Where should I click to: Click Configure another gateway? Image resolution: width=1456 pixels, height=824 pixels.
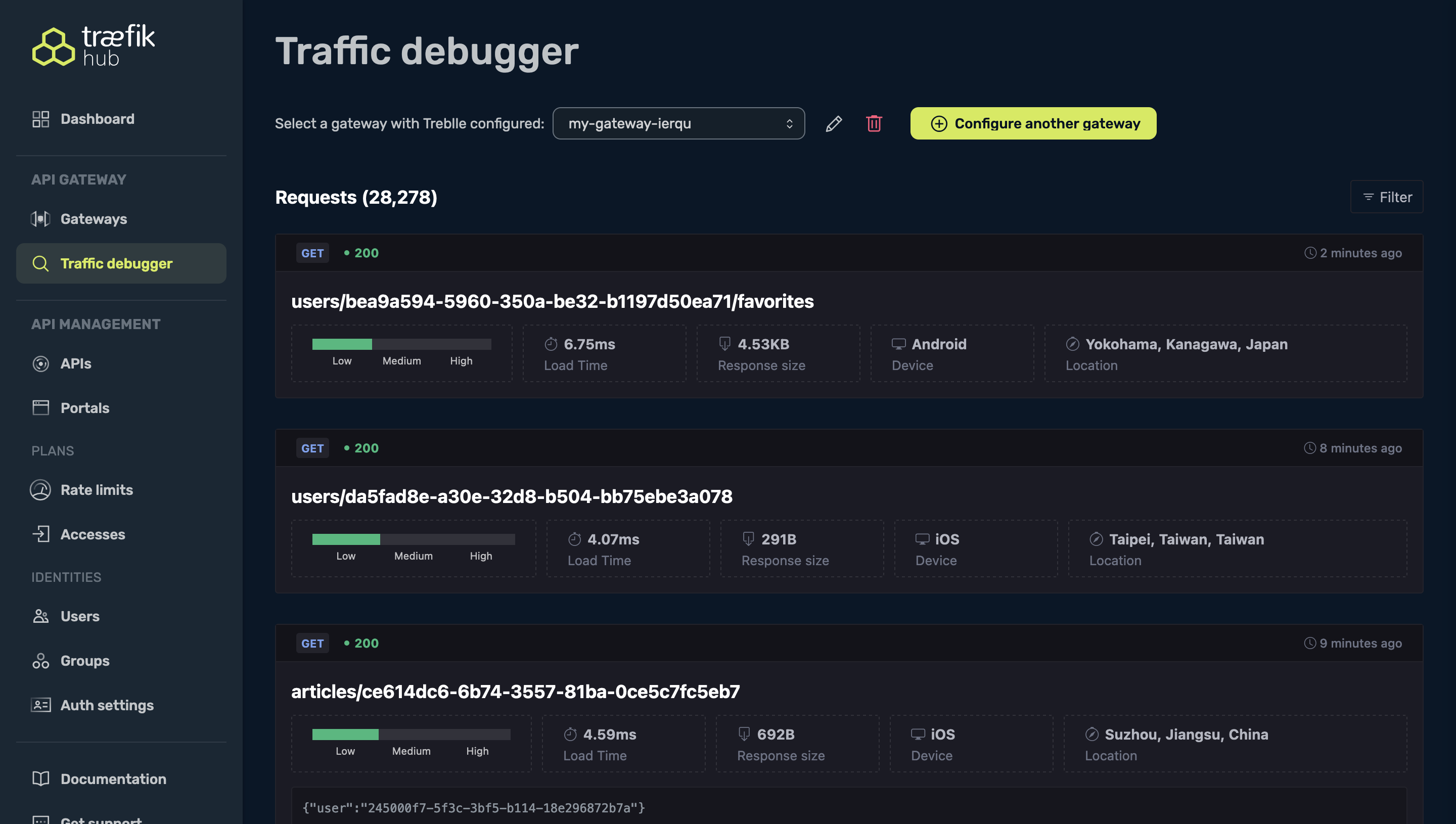[x=1032, y=123]
